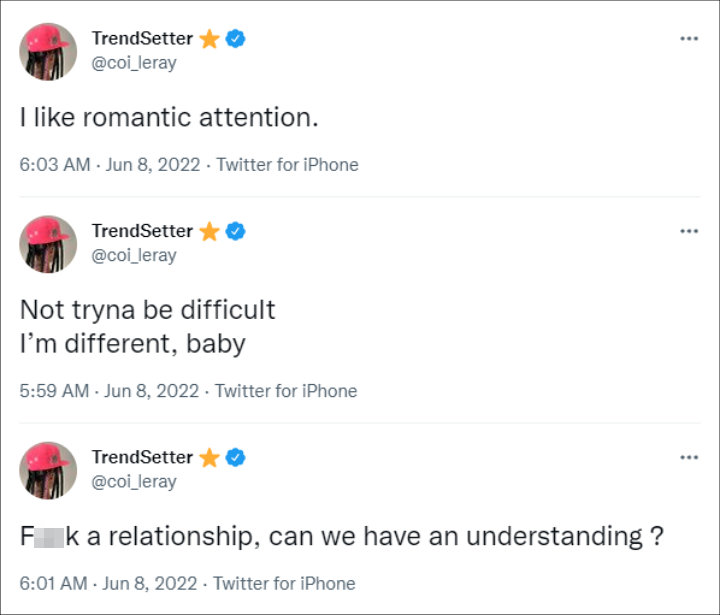Click the verified badge on the third tweet
720x615 pixels.
pos(236,457)
